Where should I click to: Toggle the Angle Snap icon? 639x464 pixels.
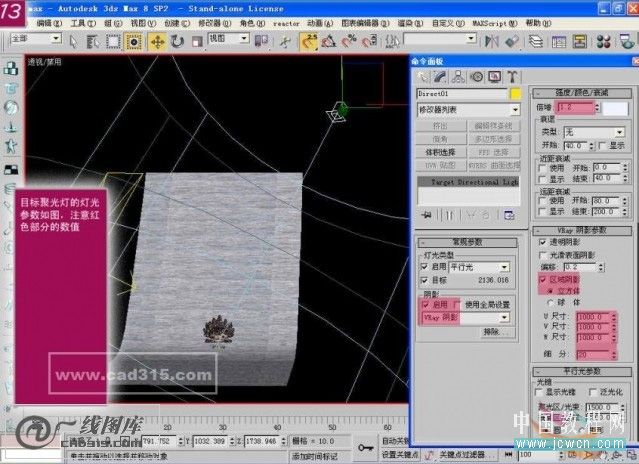pos(329,41)
